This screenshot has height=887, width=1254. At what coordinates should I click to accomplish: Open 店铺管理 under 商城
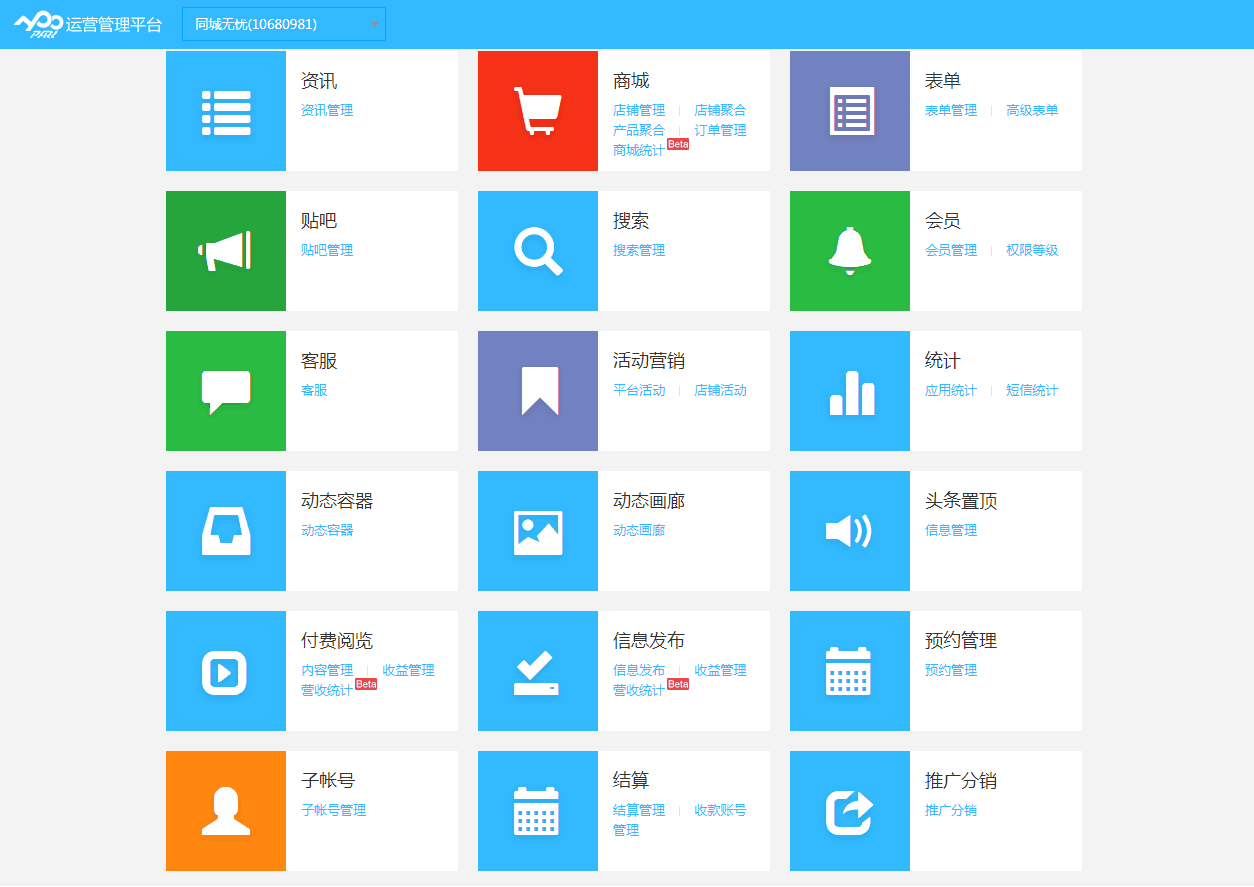639,110
